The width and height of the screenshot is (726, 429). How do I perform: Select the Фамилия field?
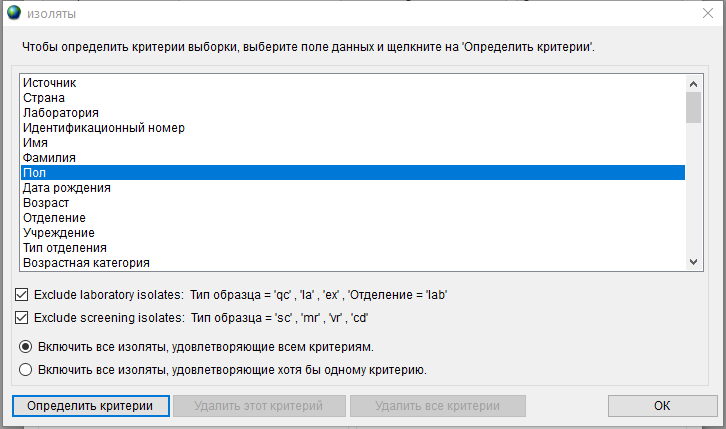(x=353, y=158)
